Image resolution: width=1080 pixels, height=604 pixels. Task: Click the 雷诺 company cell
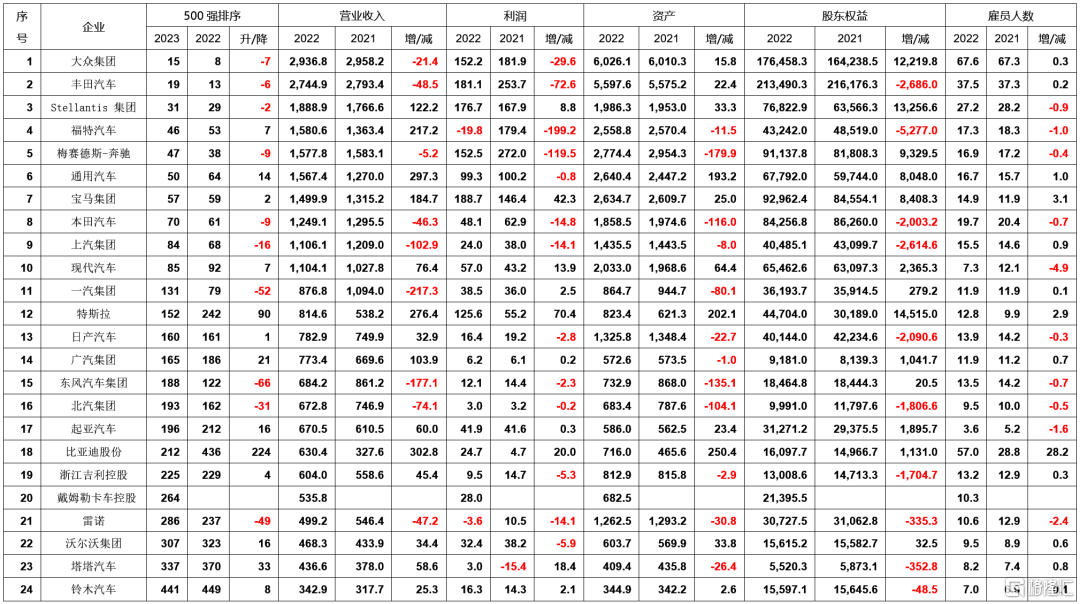click(94, 521)
